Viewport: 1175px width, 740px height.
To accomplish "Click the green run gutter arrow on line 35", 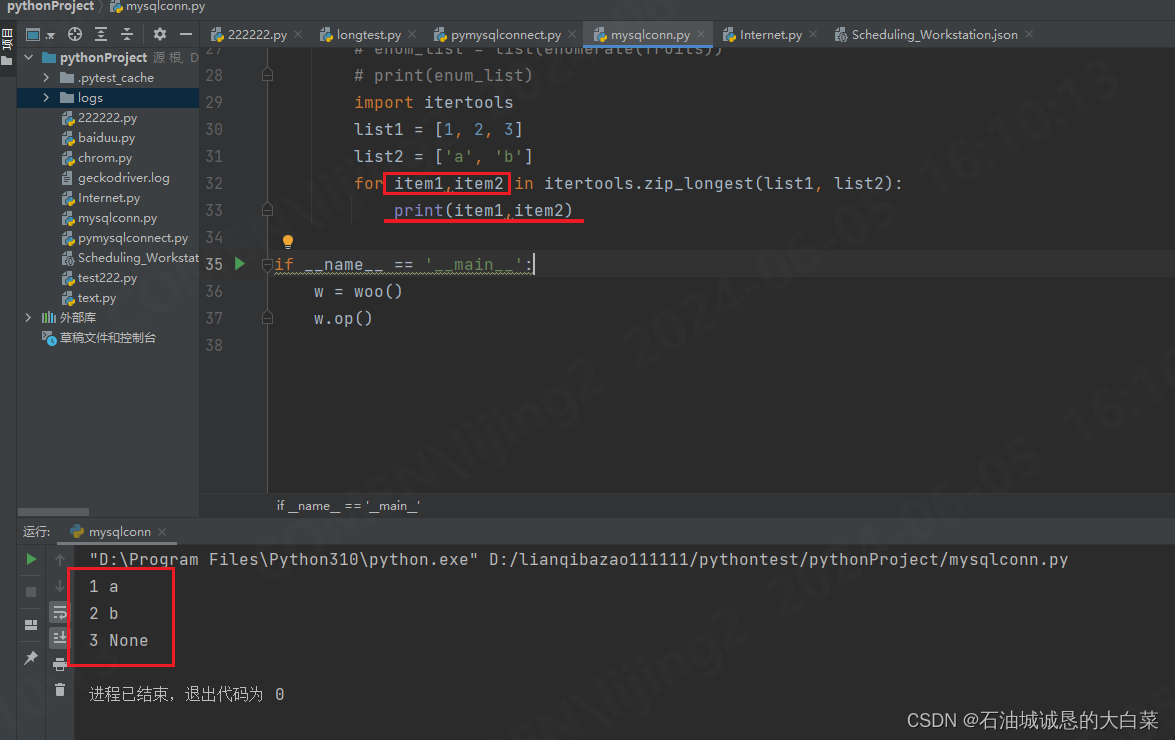I will 240,264.
